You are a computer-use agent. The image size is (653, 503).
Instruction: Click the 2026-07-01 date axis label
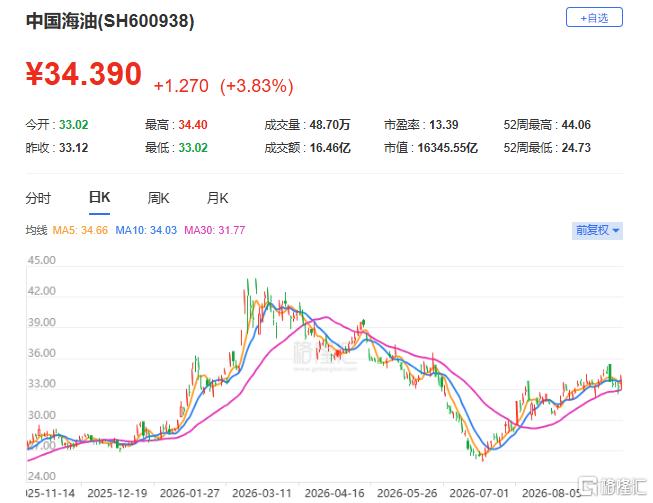(x=479, y=493)
